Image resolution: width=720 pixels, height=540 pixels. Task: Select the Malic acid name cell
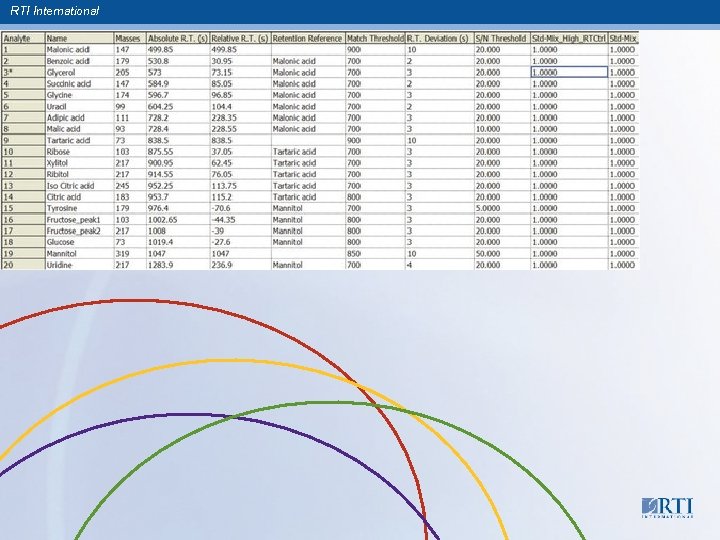pos(79,129)
